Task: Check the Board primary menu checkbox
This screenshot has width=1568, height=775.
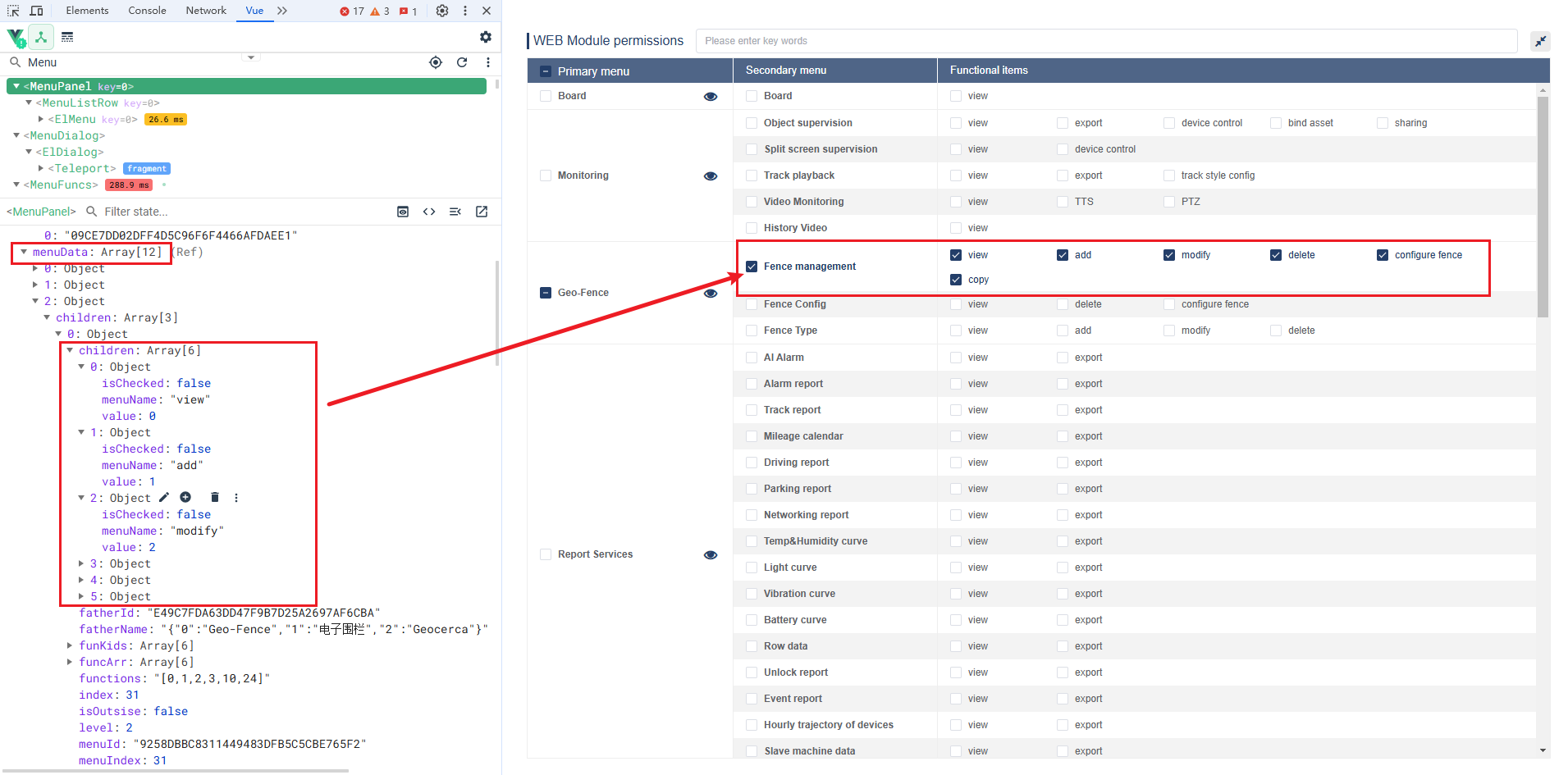Action: click(x=546, y=96)
